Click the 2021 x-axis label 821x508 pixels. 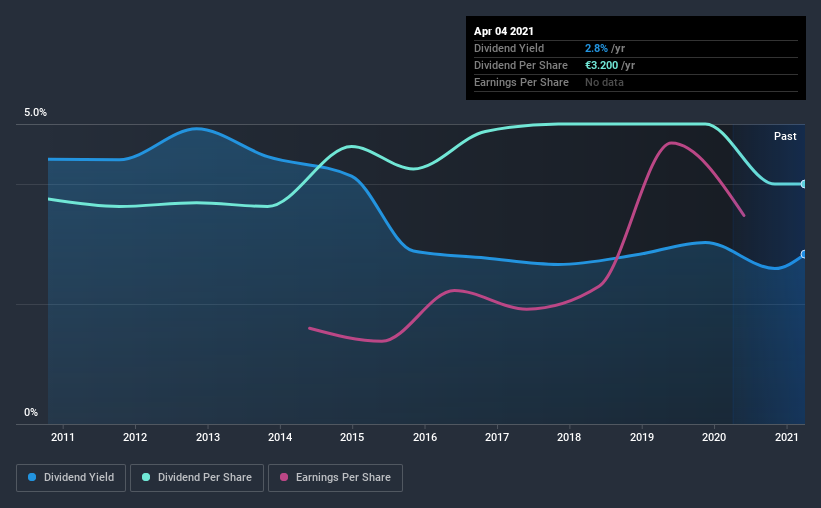tap(786, 437)
